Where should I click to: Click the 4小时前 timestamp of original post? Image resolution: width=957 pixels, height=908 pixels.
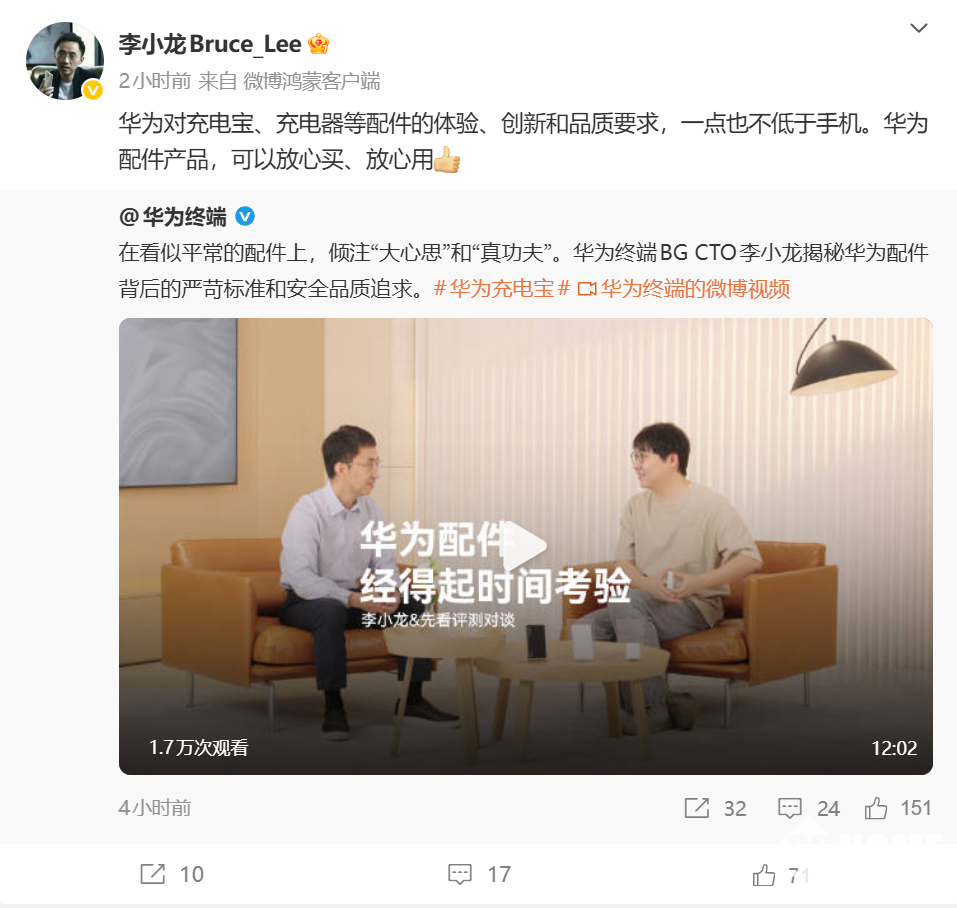(x=155, y=808)
